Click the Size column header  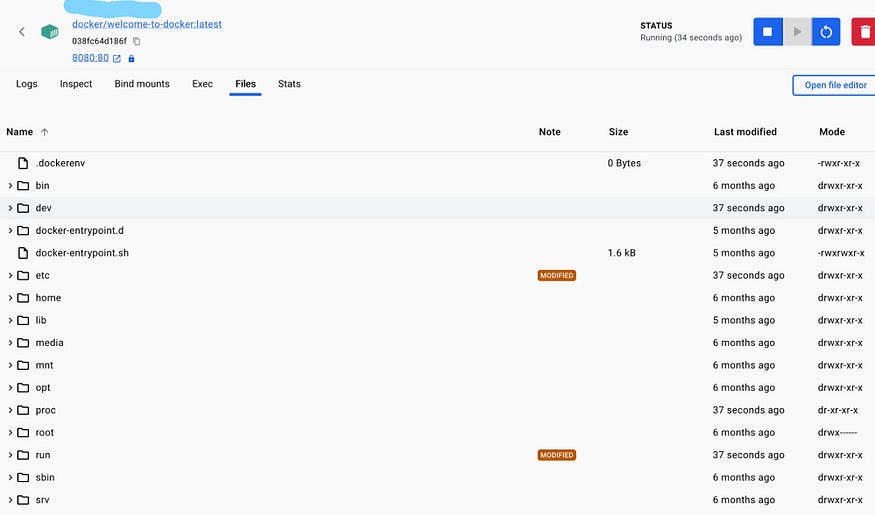(x=618, y=132)
